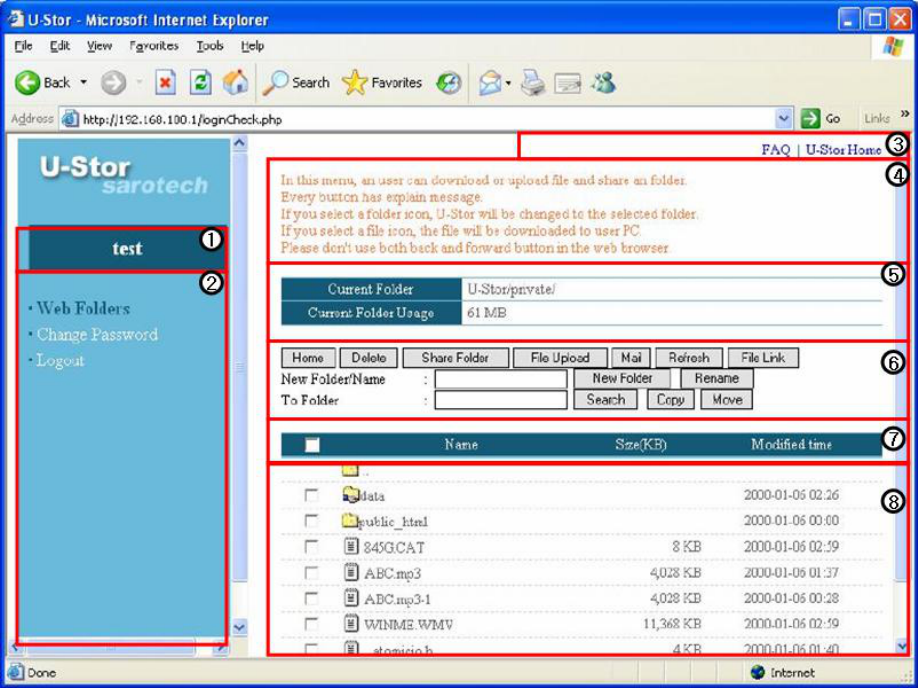Click the File Link button
This screenshot has width=918, height=688.
tap(763, 358)
